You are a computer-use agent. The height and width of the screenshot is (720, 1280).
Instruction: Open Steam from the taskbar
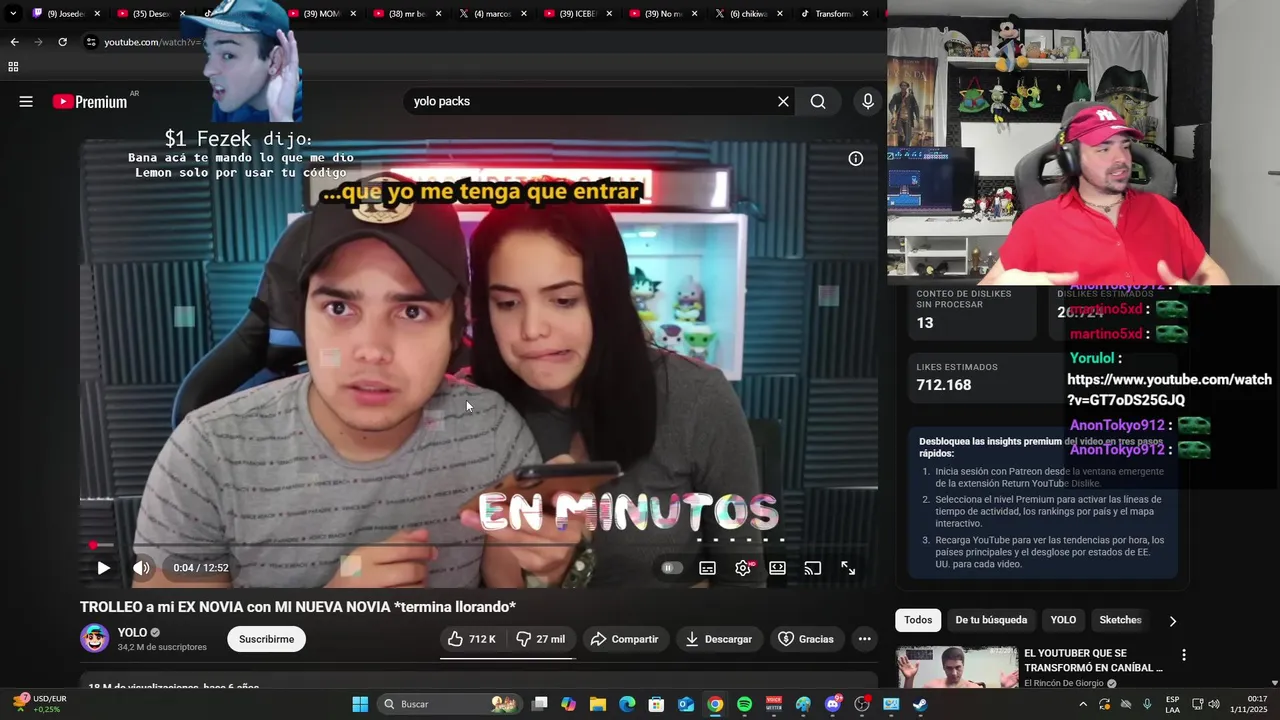pos(920,704)
